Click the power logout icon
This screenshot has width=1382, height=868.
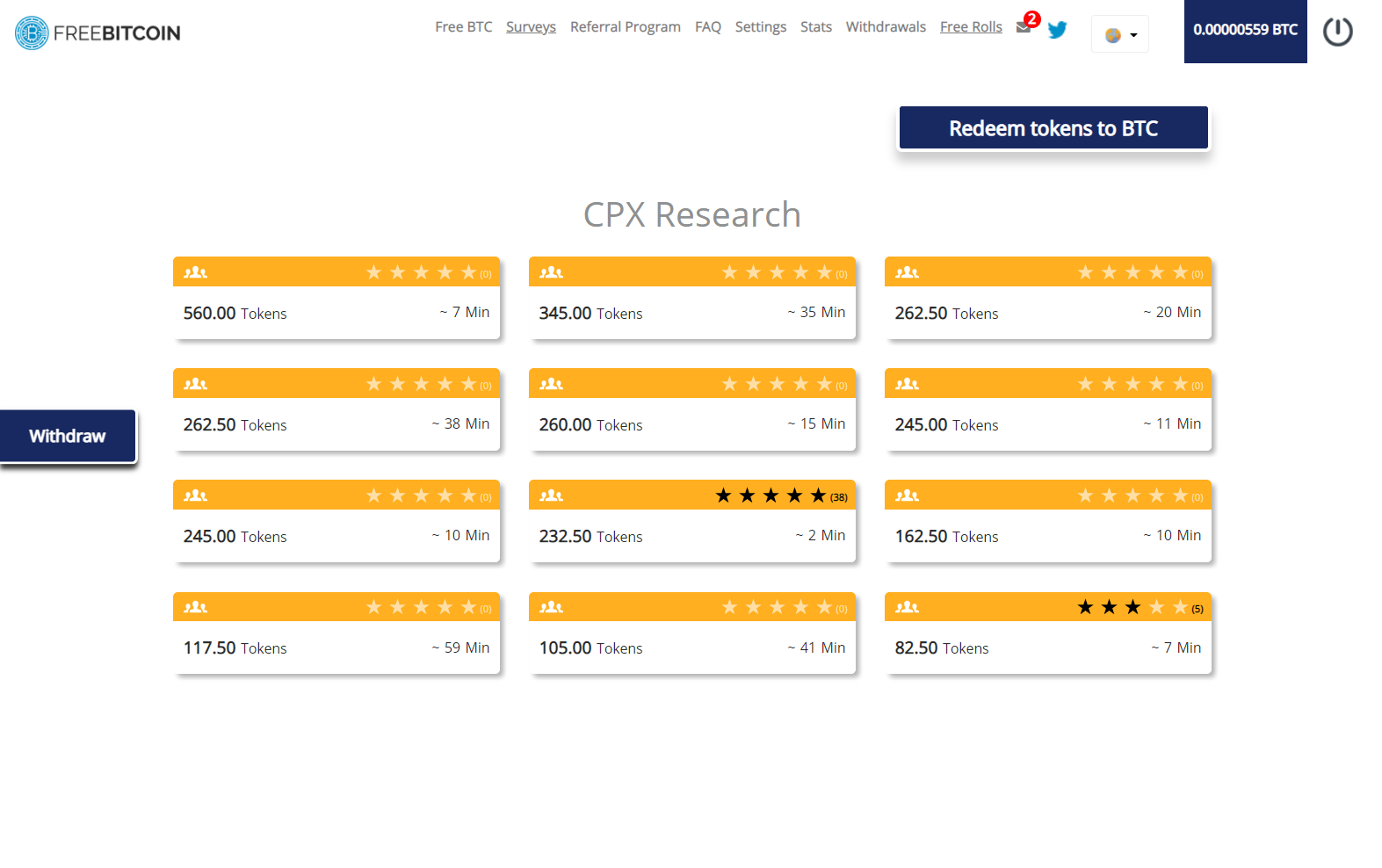(1338, 32)
